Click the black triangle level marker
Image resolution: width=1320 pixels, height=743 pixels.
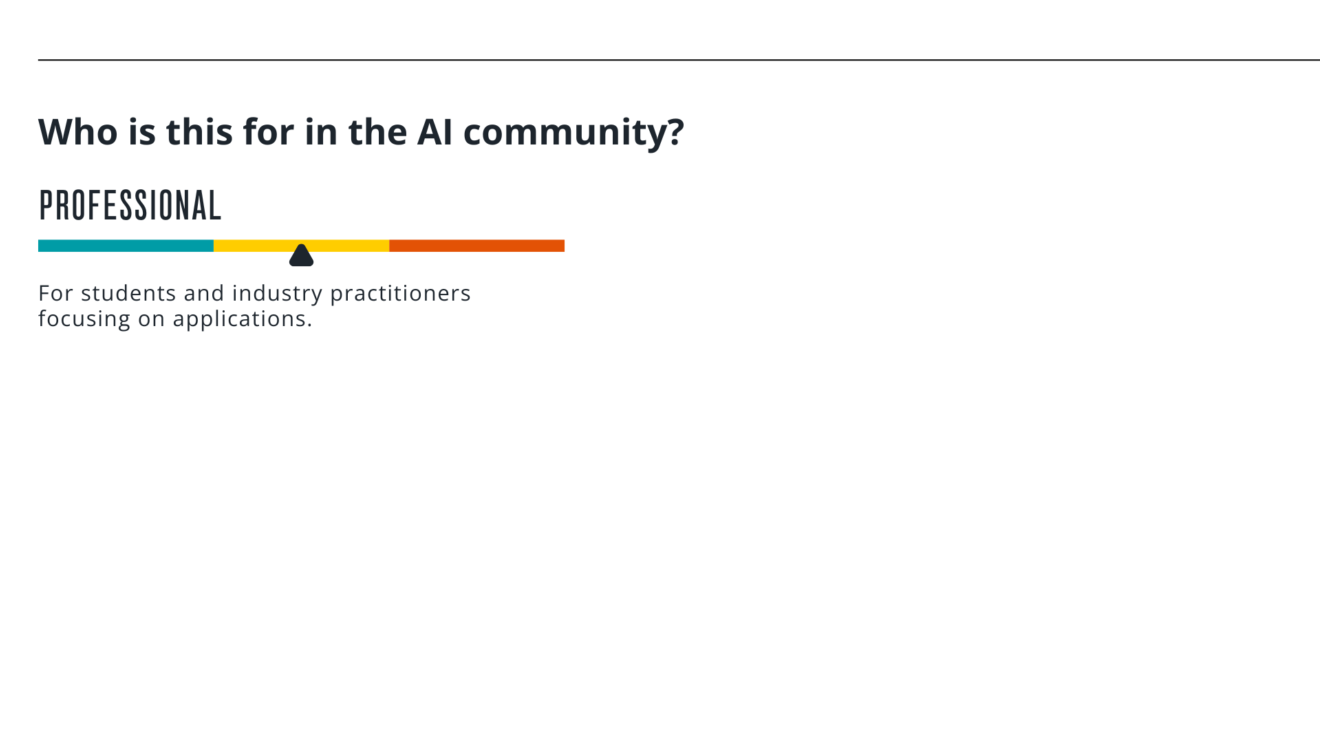301,255
